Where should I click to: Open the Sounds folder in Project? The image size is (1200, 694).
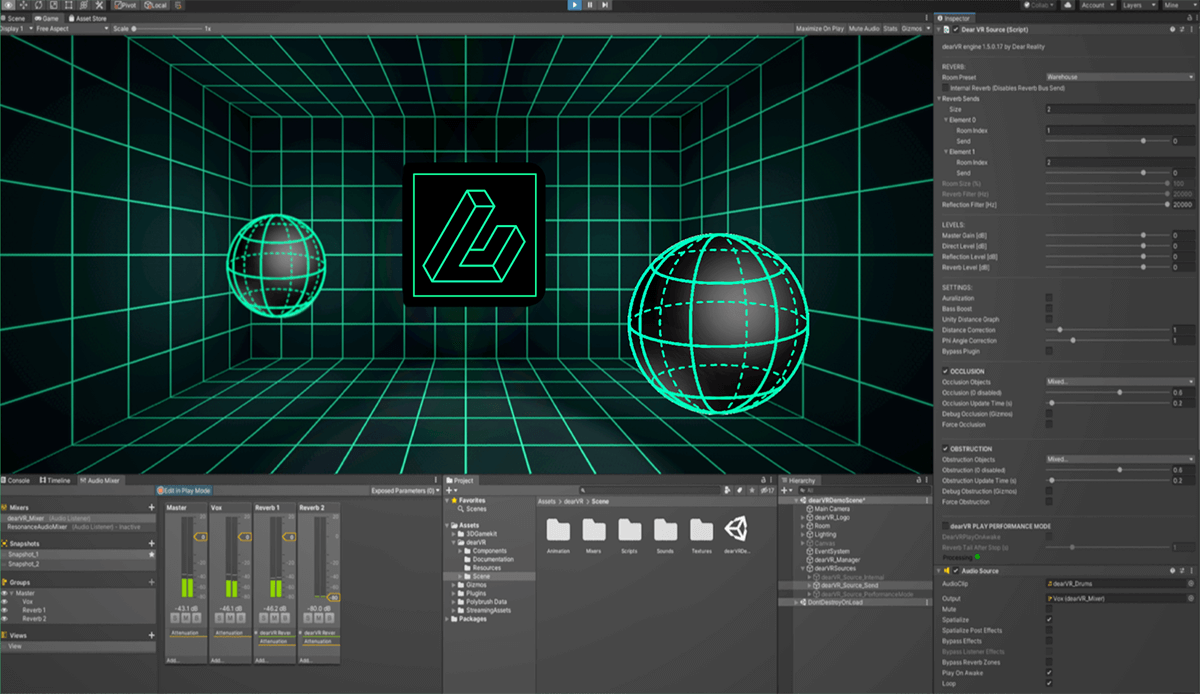[x=666, y=530]
